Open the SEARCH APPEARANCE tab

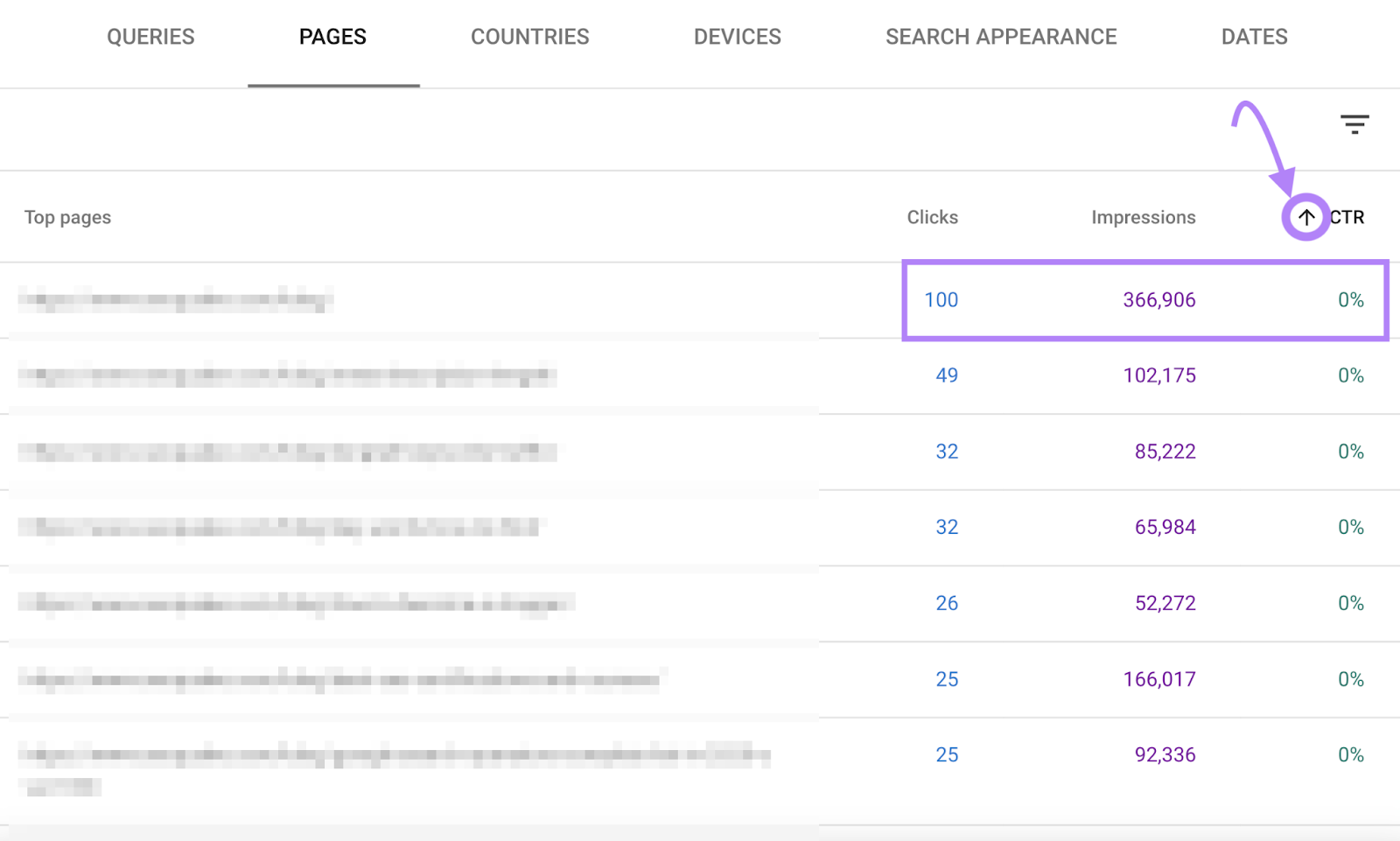click(1001, 37)
